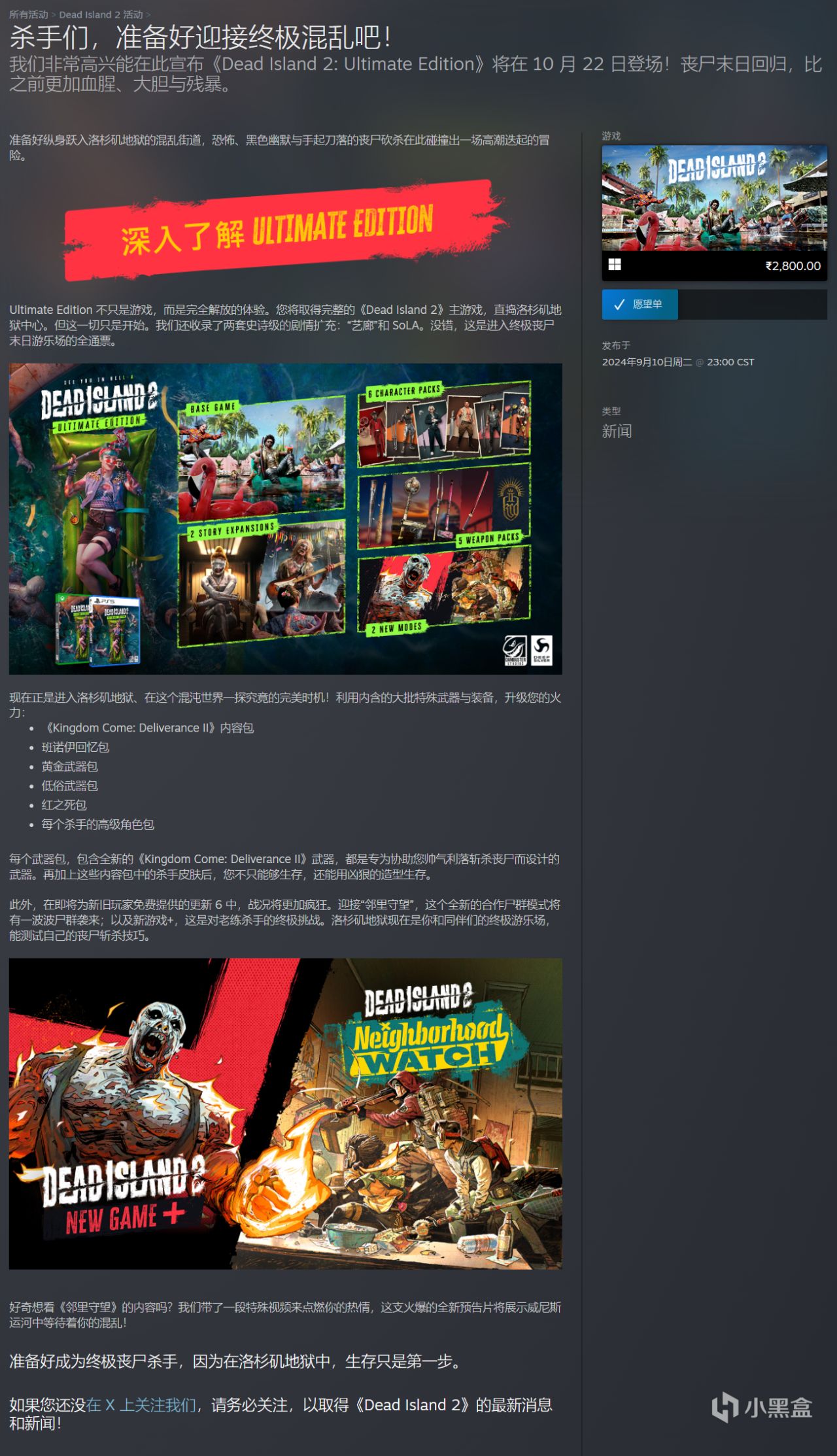Click the 游戏 section label
The height and width of the screenshot is (1456, 837).
coord(611,135)
